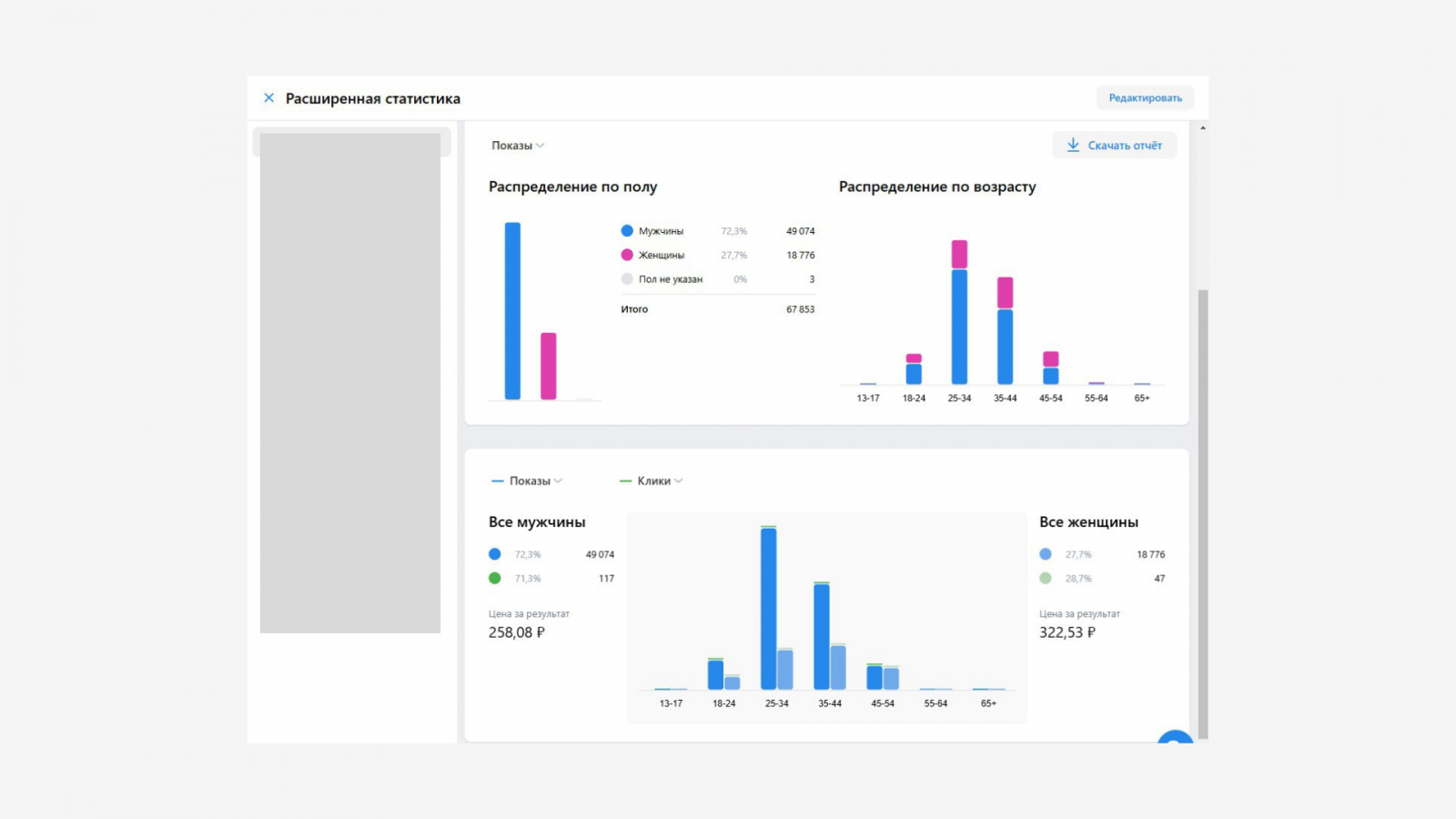The height and width of the screenshot is (819, 1456).
Task: Click the 18-24 age label in the bottom chart
Action: (x=724, y=703)
